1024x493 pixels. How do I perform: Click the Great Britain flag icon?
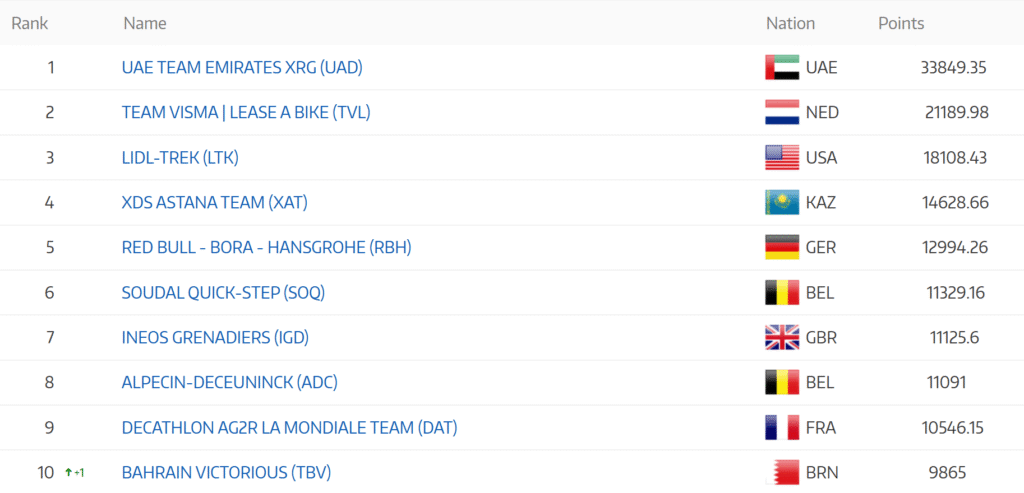(x=782, y=338)
